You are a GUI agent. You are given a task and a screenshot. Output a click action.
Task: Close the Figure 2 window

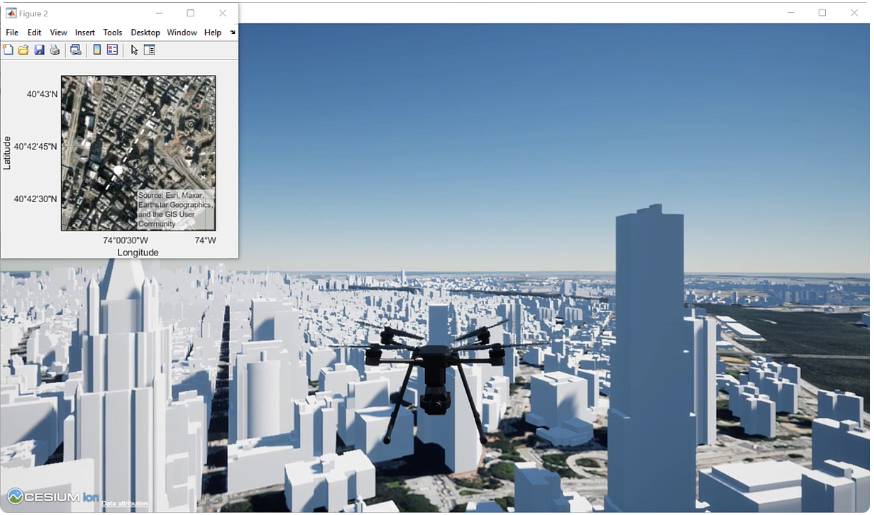tap(222, 13)
